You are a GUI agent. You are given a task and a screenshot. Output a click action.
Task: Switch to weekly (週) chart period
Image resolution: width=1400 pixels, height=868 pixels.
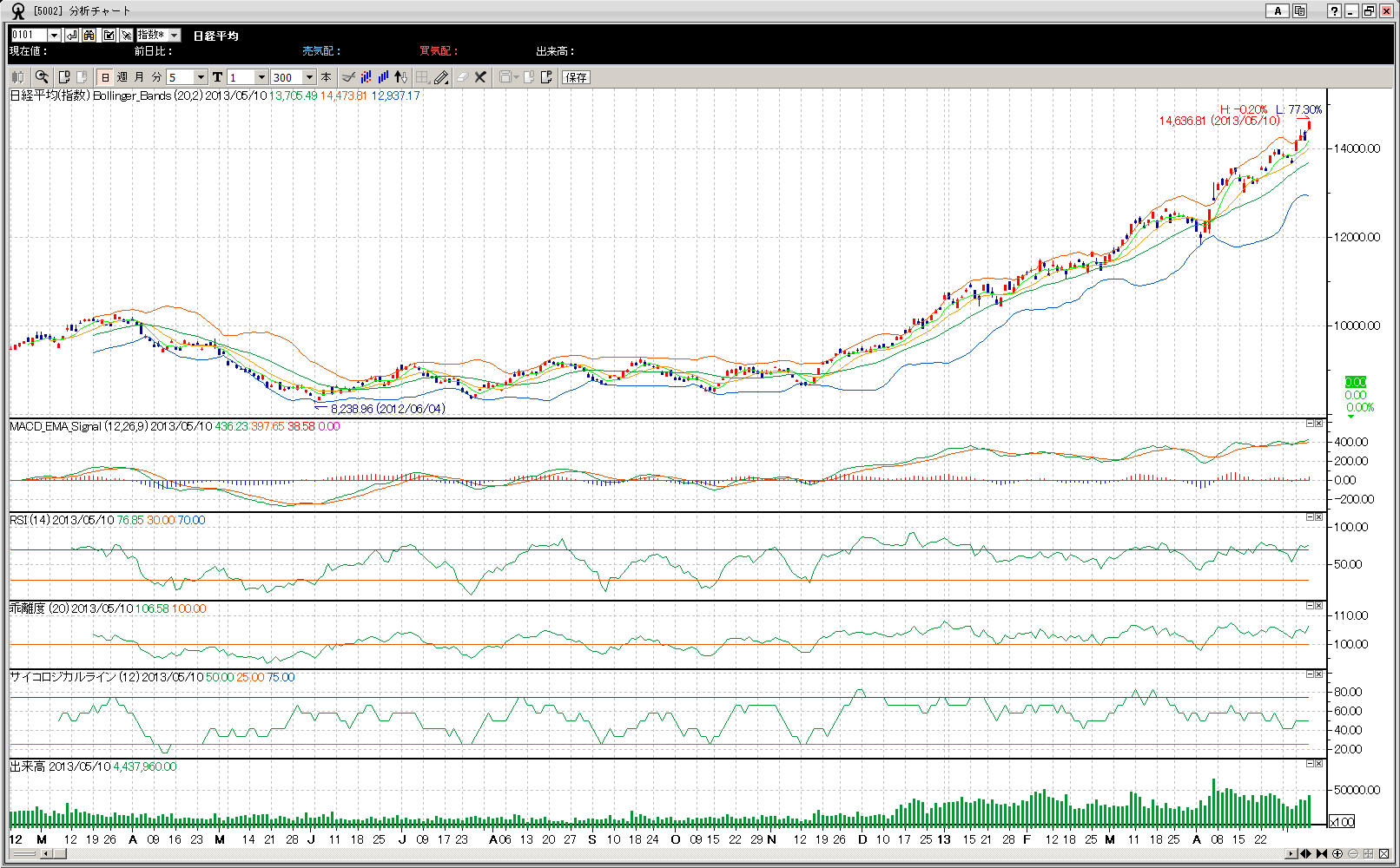coord(122,77)
